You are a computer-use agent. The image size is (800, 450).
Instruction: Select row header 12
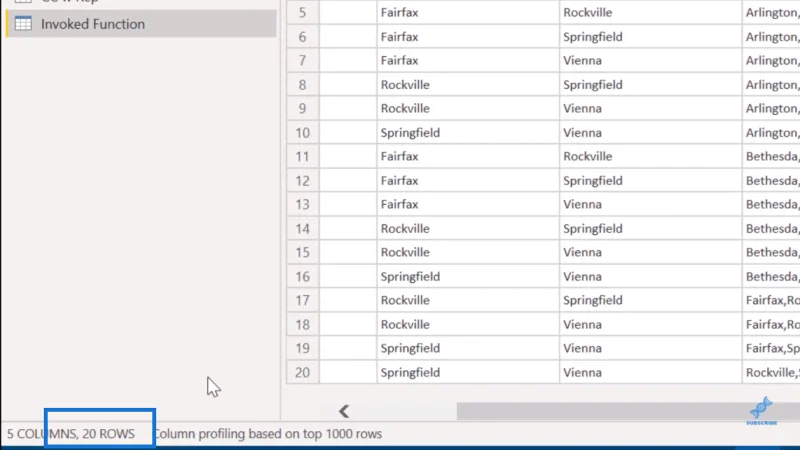pyautogui.click(x=303, y=181)
